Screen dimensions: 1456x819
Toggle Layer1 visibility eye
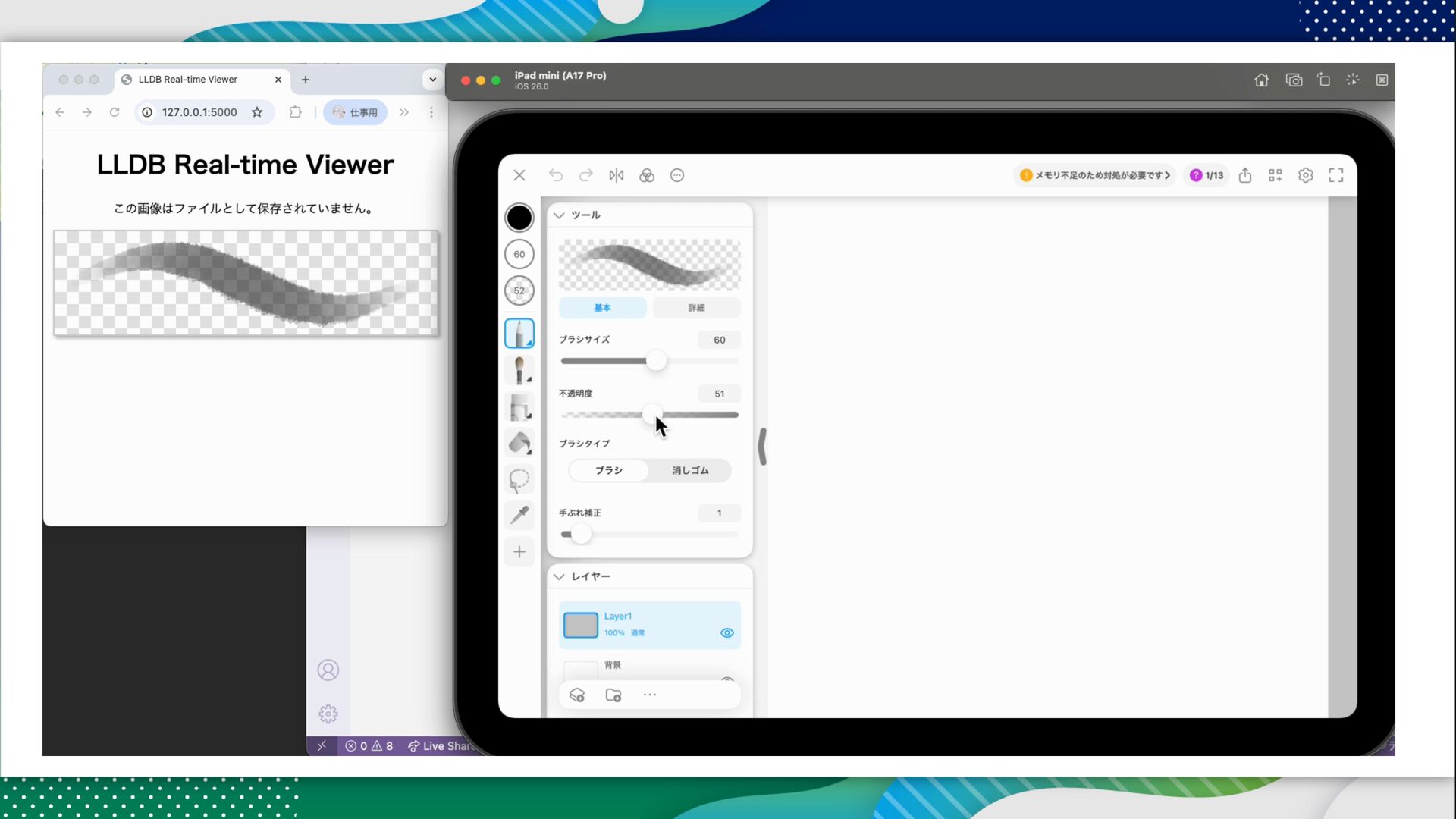(x=726, y=632)
